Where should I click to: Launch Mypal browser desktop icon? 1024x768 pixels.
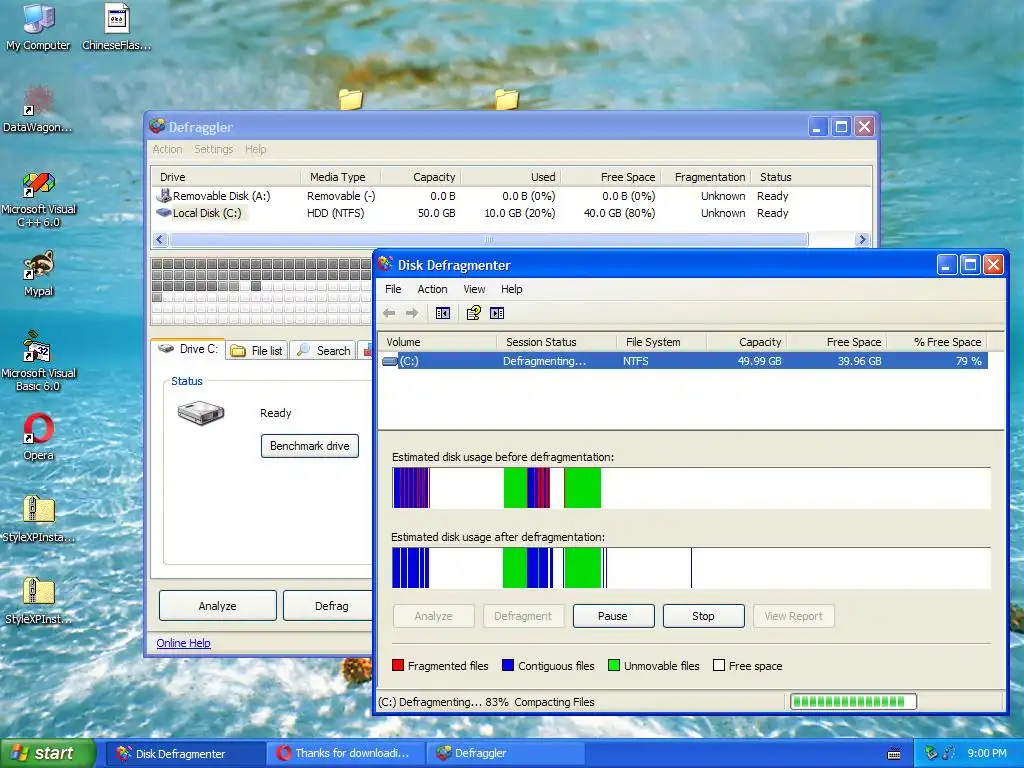(x=38, y=274)
